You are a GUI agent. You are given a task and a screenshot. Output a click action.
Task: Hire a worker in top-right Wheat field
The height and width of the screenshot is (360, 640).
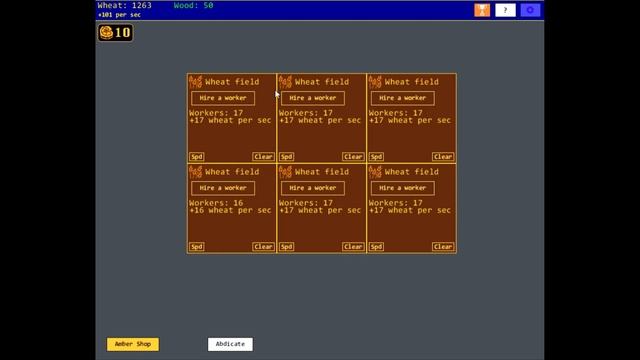pyautogui.click(x=402, y=98)
